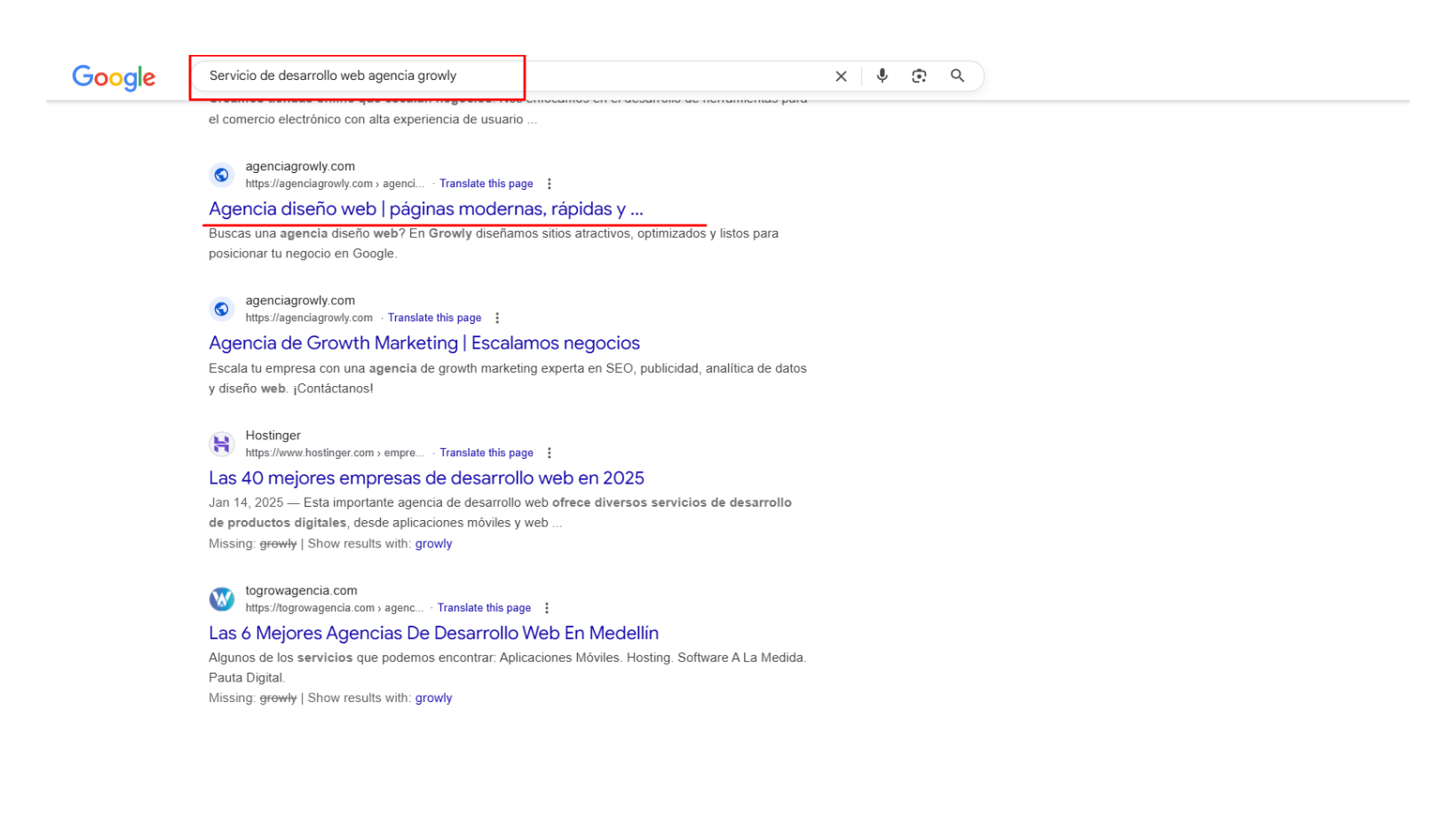Image resolution: width=1456 pixels, height=820 pixels.
Task: Open 'Las 6 Mejores Agencias De Desarrollo Web'
Action: [x=433, y=634]
